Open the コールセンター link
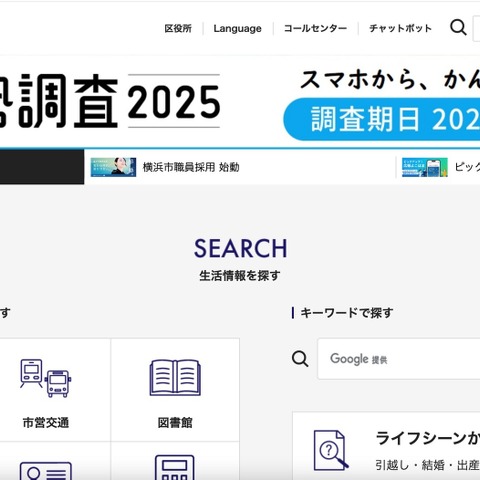This screenshot has height=480, width=480. (x=315, y=29)
